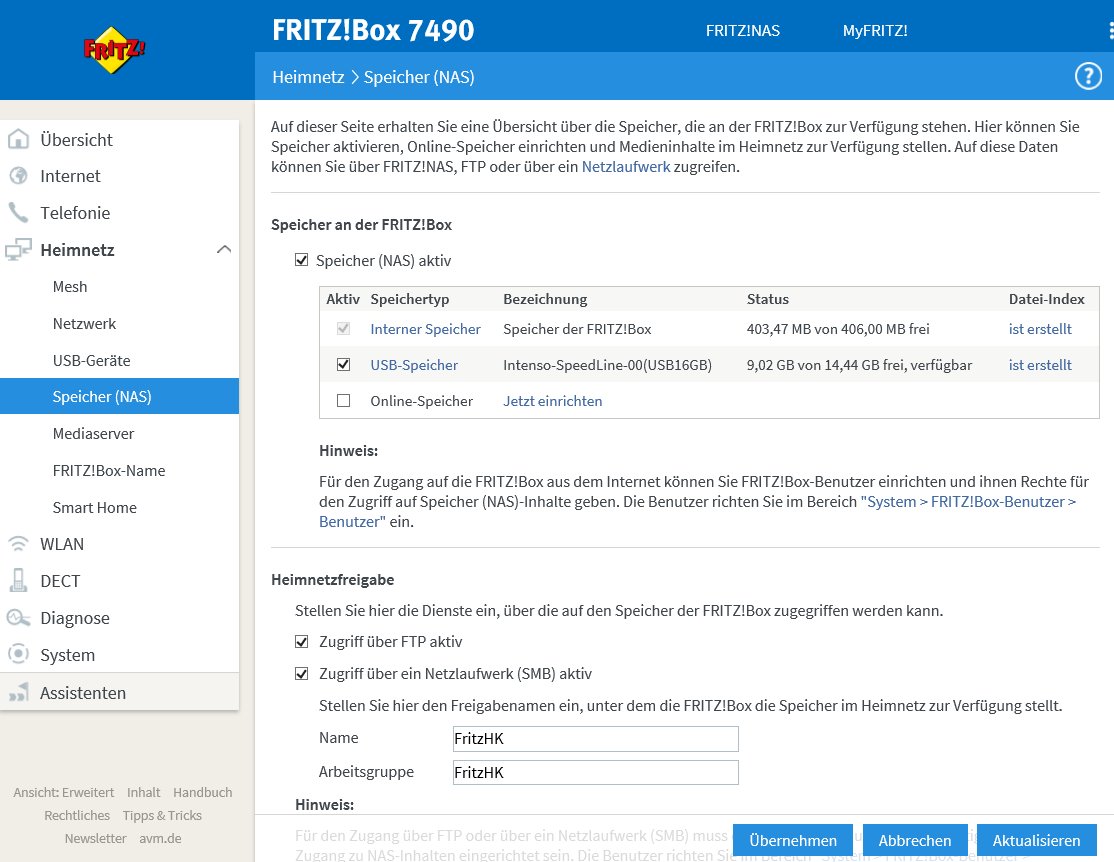Screen dimensions: 1114x862
Task: Open the three-dot menu in header
Action: point(1110,31)
